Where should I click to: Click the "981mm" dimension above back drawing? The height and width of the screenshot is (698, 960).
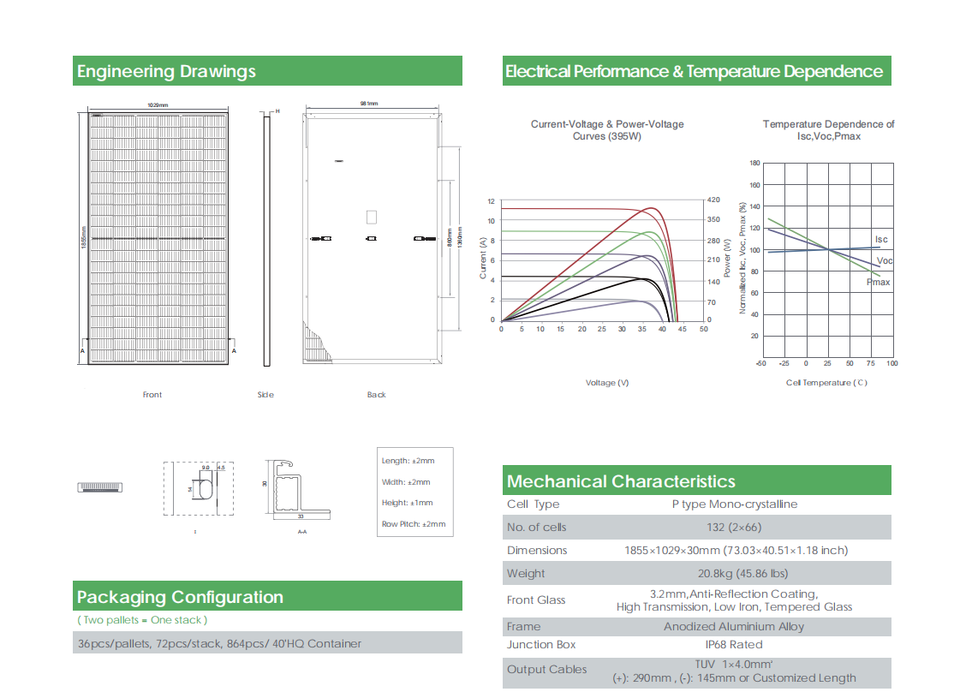(x=369, y=104)
